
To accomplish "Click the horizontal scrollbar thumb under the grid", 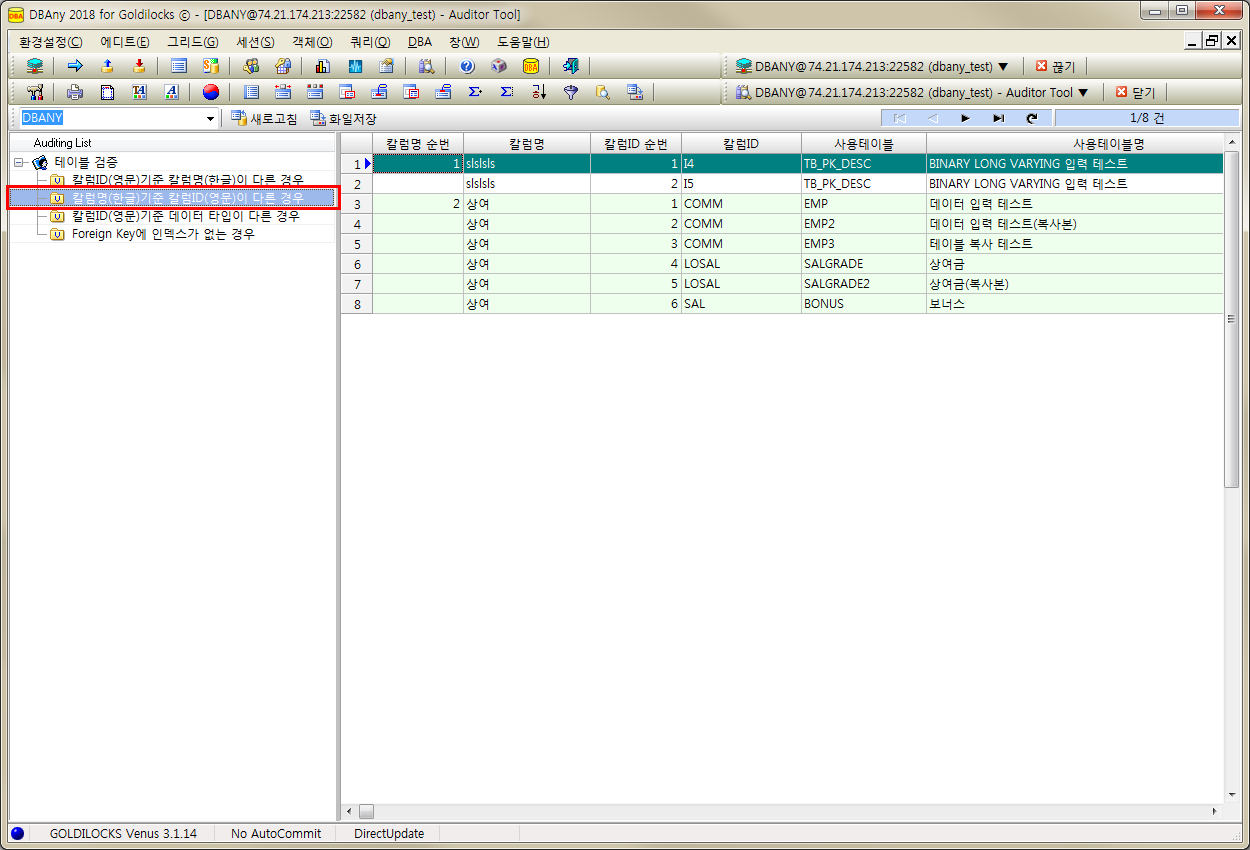I will coord(366,811).
